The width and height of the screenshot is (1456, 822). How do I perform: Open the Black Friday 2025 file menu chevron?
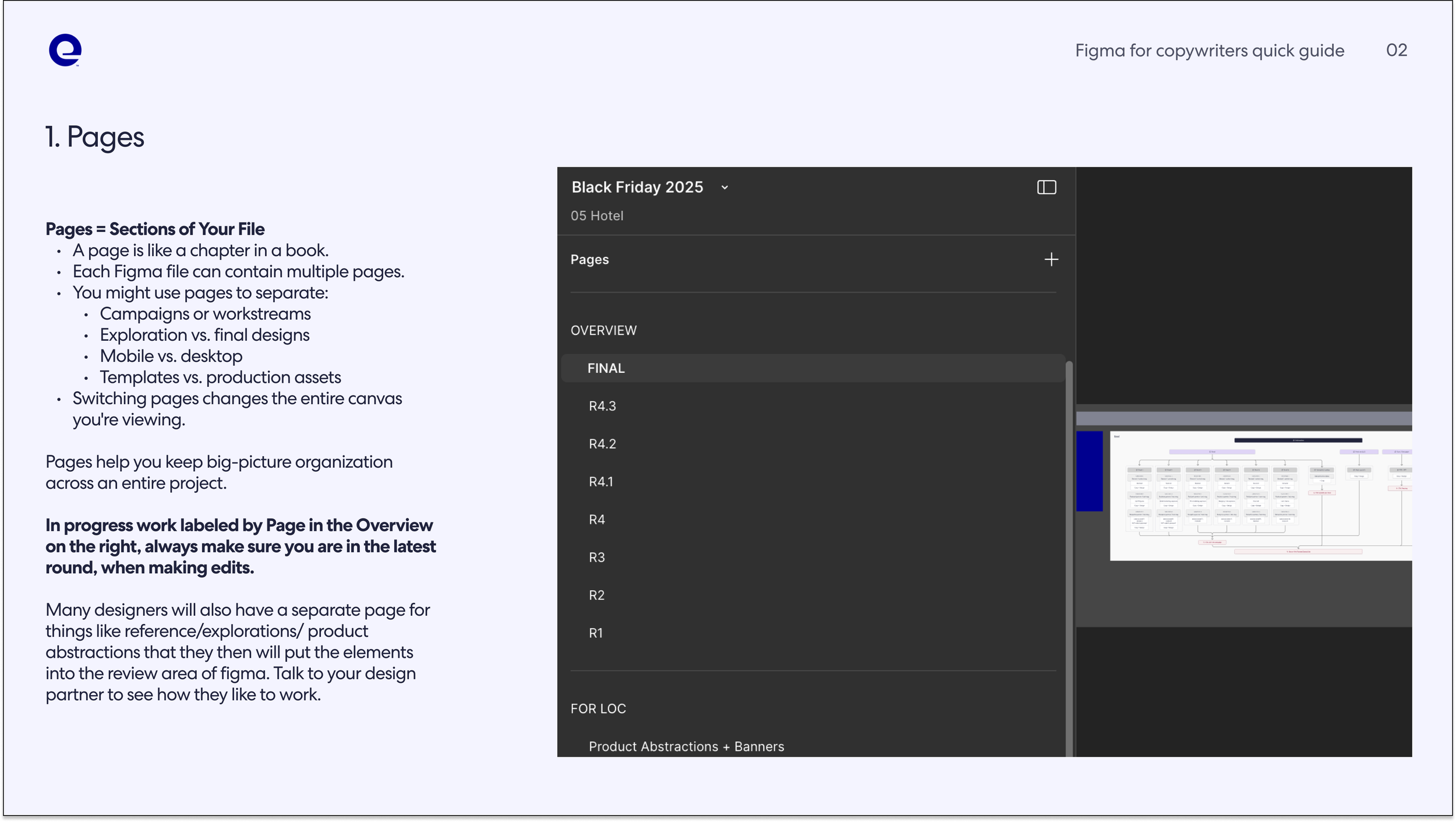725,188
